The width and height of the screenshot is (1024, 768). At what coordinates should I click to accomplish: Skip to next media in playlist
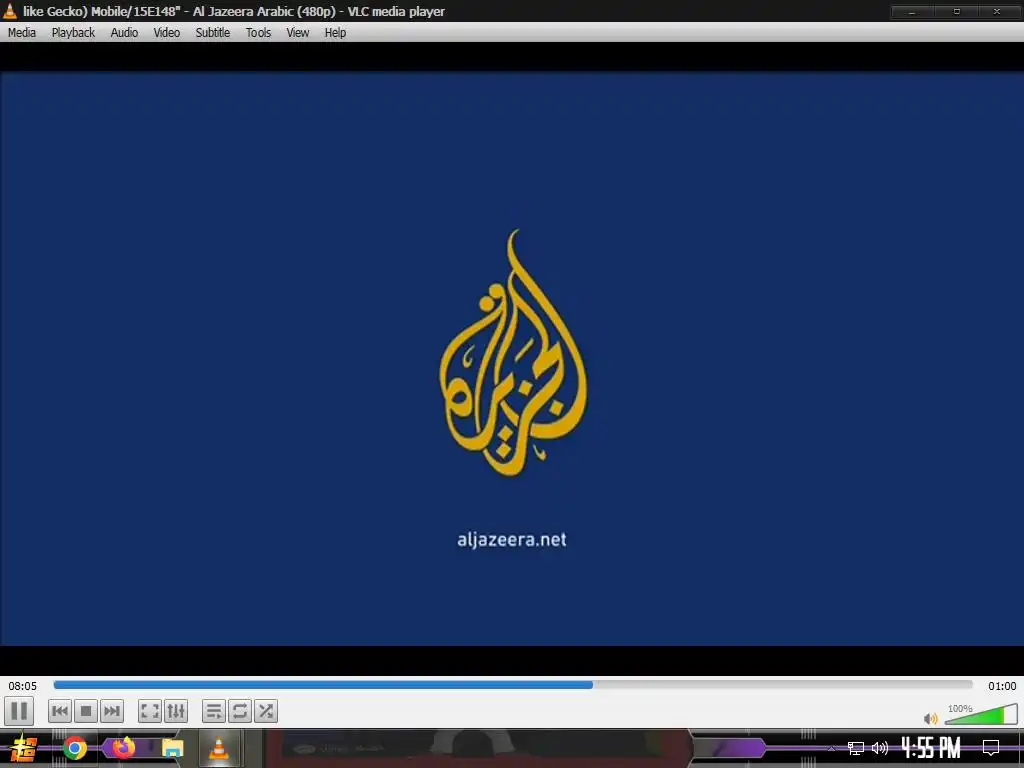point(112,711)
